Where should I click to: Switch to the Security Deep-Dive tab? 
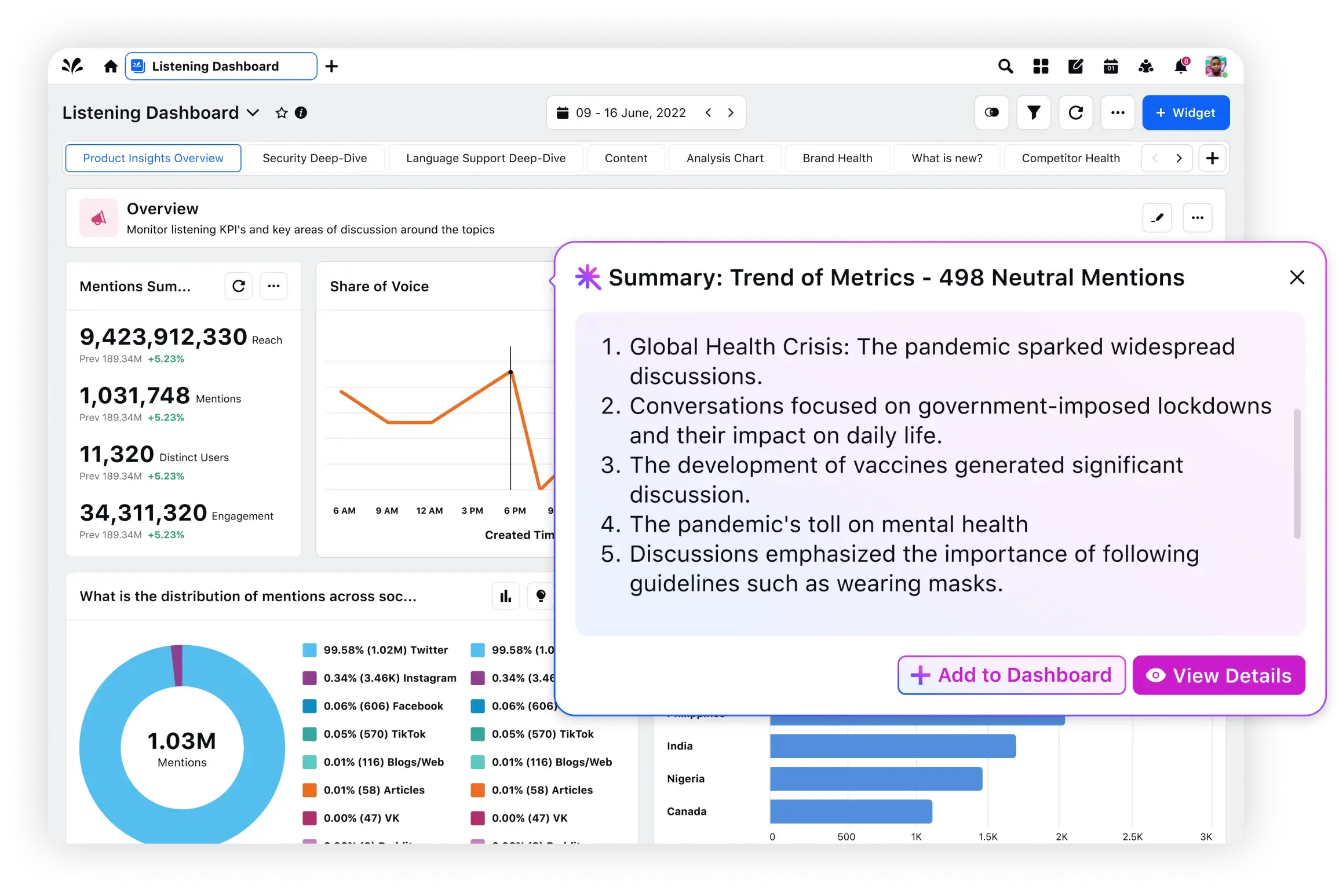pos(315,158)
